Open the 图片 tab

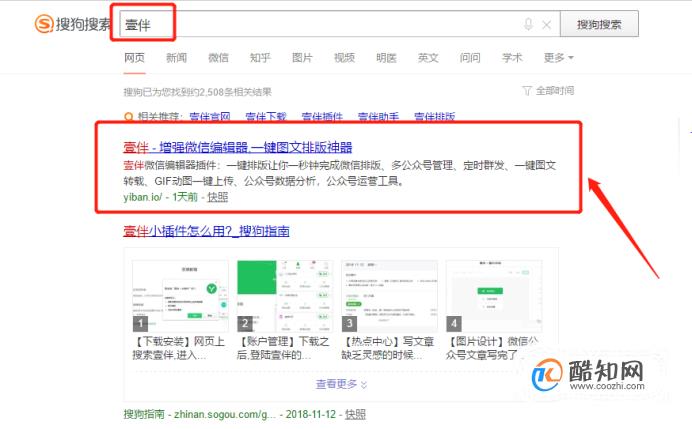pos(302,58)
